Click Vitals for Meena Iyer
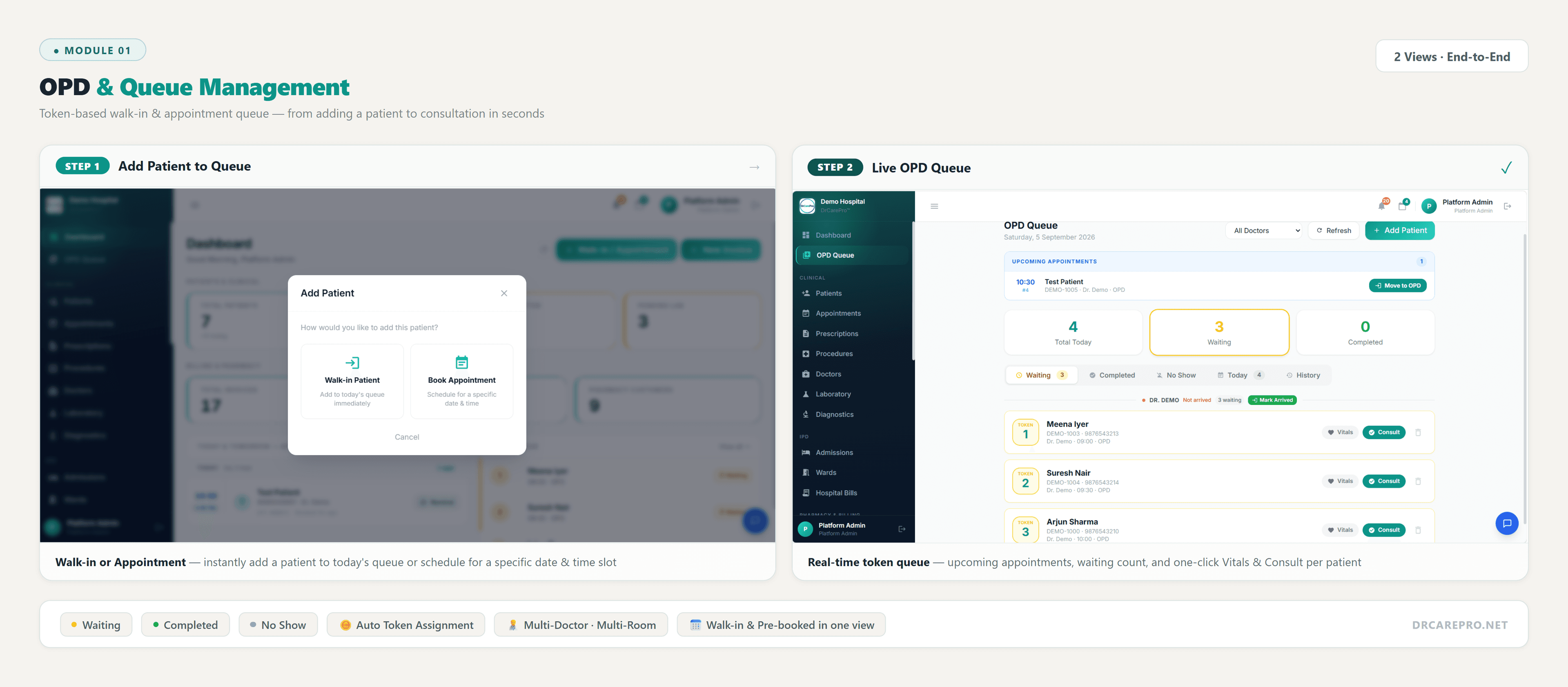This screenshot has height=687, width=1568. 1340,432
